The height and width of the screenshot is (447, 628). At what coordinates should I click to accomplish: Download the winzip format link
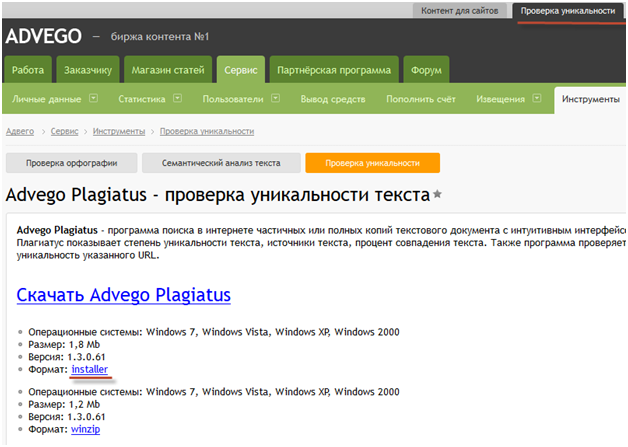point(85,429)
